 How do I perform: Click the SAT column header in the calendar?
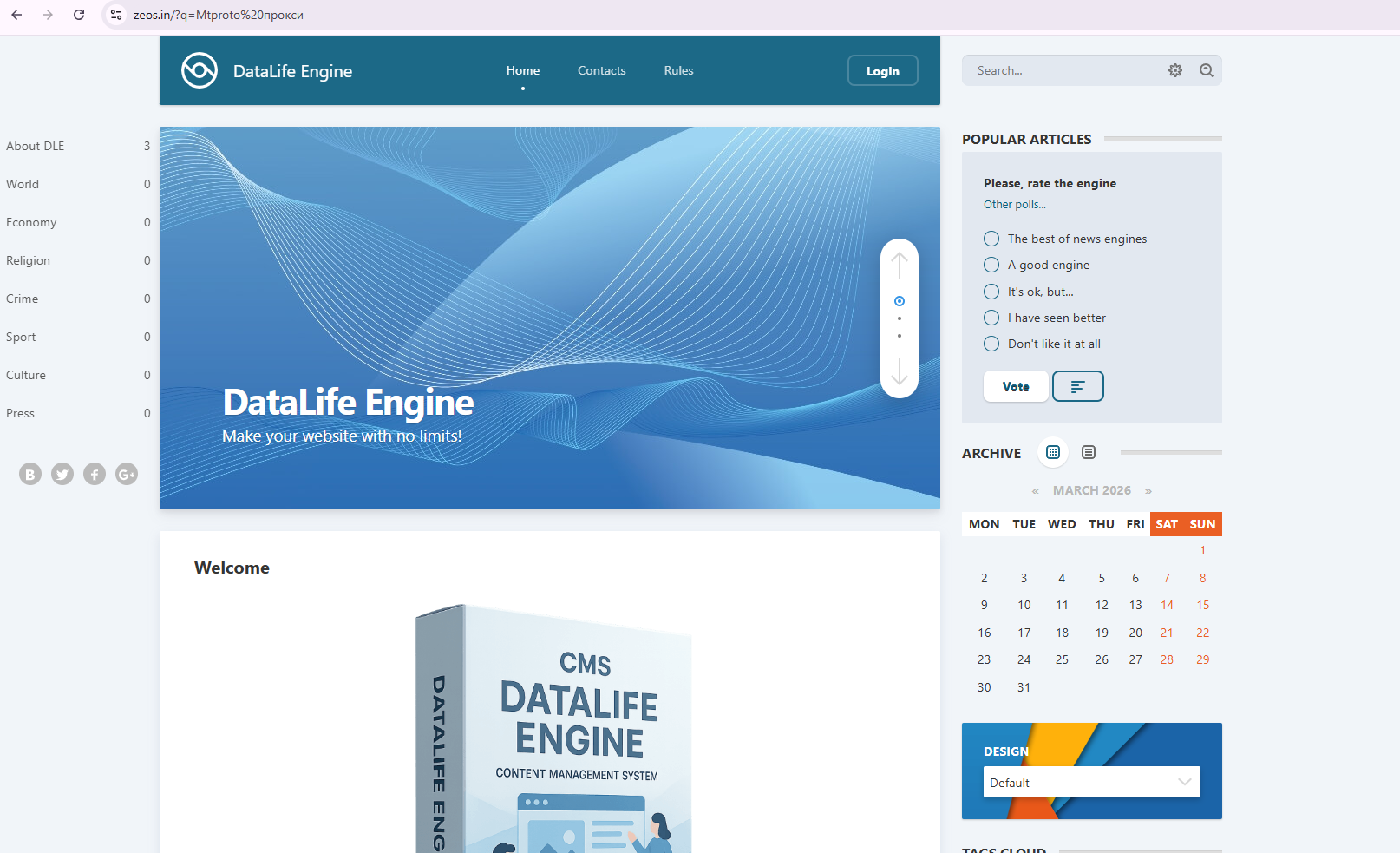tap(1167, 524)
